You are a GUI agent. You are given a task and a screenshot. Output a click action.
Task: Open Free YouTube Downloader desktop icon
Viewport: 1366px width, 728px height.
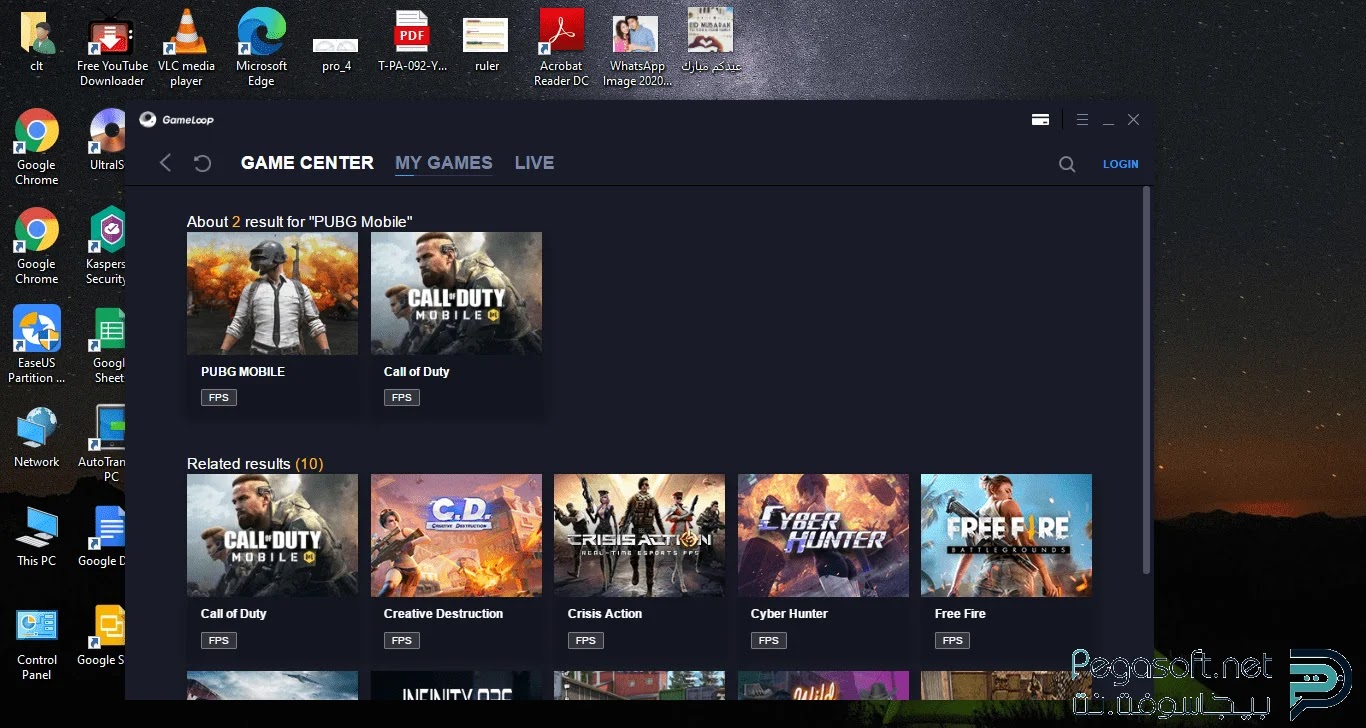pos(112,48)
